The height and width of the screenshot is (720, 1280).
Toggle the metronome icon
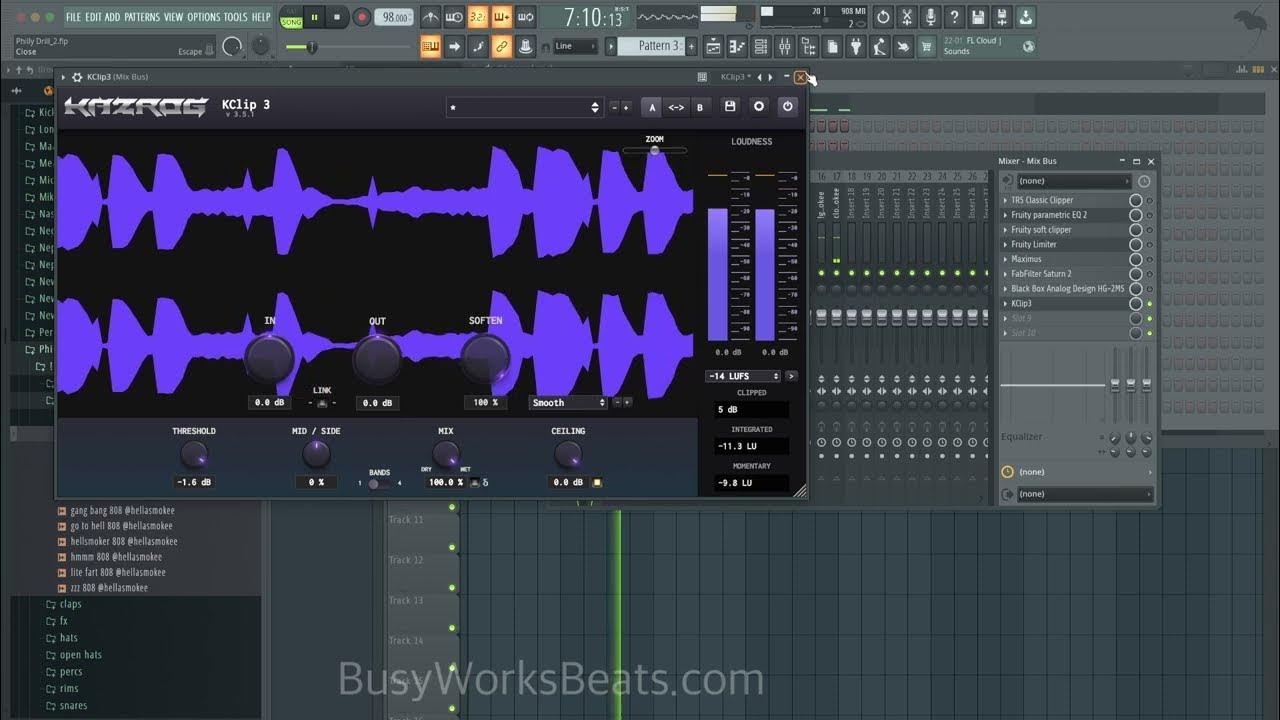click(430, 17)
